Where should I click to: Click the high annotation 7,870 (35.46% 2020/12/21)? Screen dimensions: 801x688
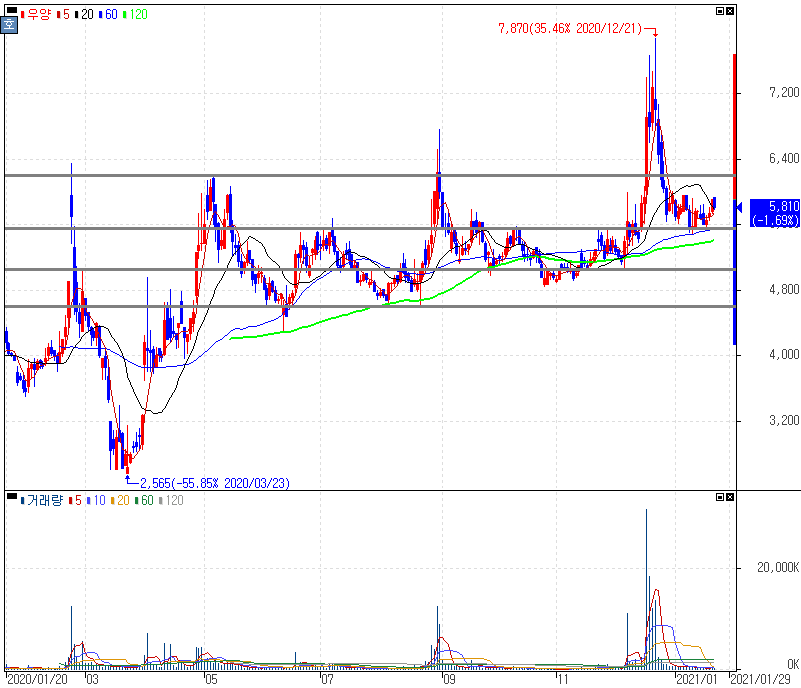tap(570, 28)
